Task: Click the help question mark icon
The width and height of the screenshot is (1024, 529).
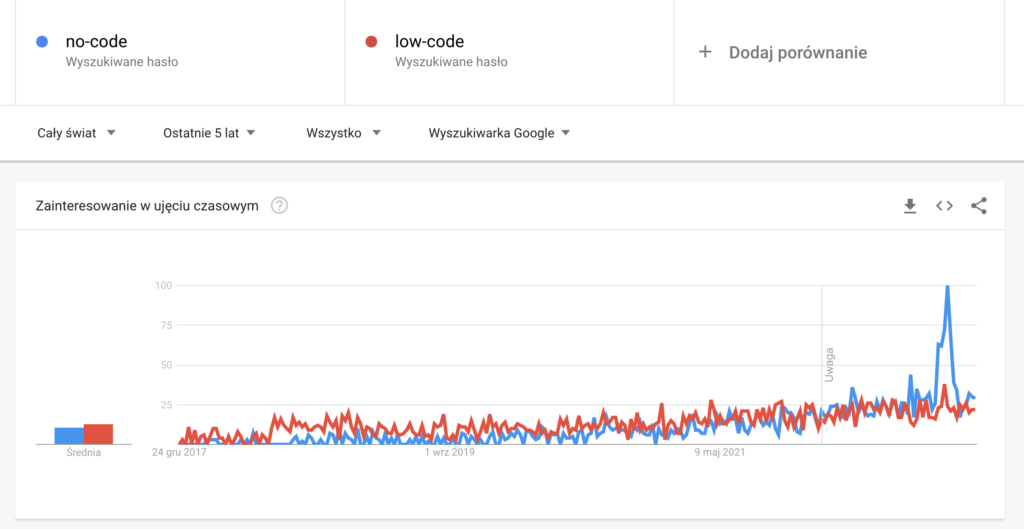Action: [x=280, y=206]
